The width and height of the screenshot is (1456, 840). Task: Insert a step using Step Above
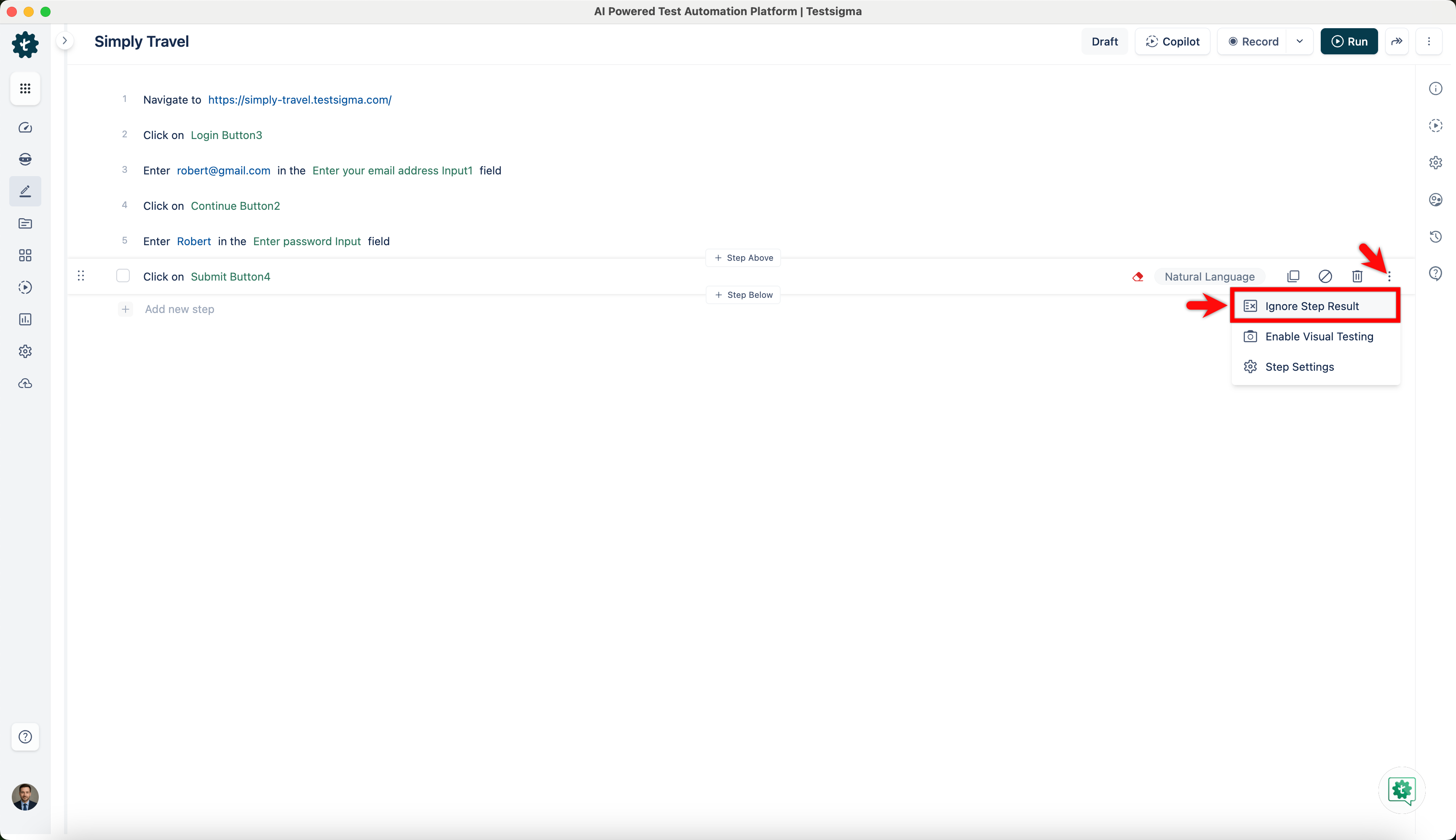click(x=743, y=258)
